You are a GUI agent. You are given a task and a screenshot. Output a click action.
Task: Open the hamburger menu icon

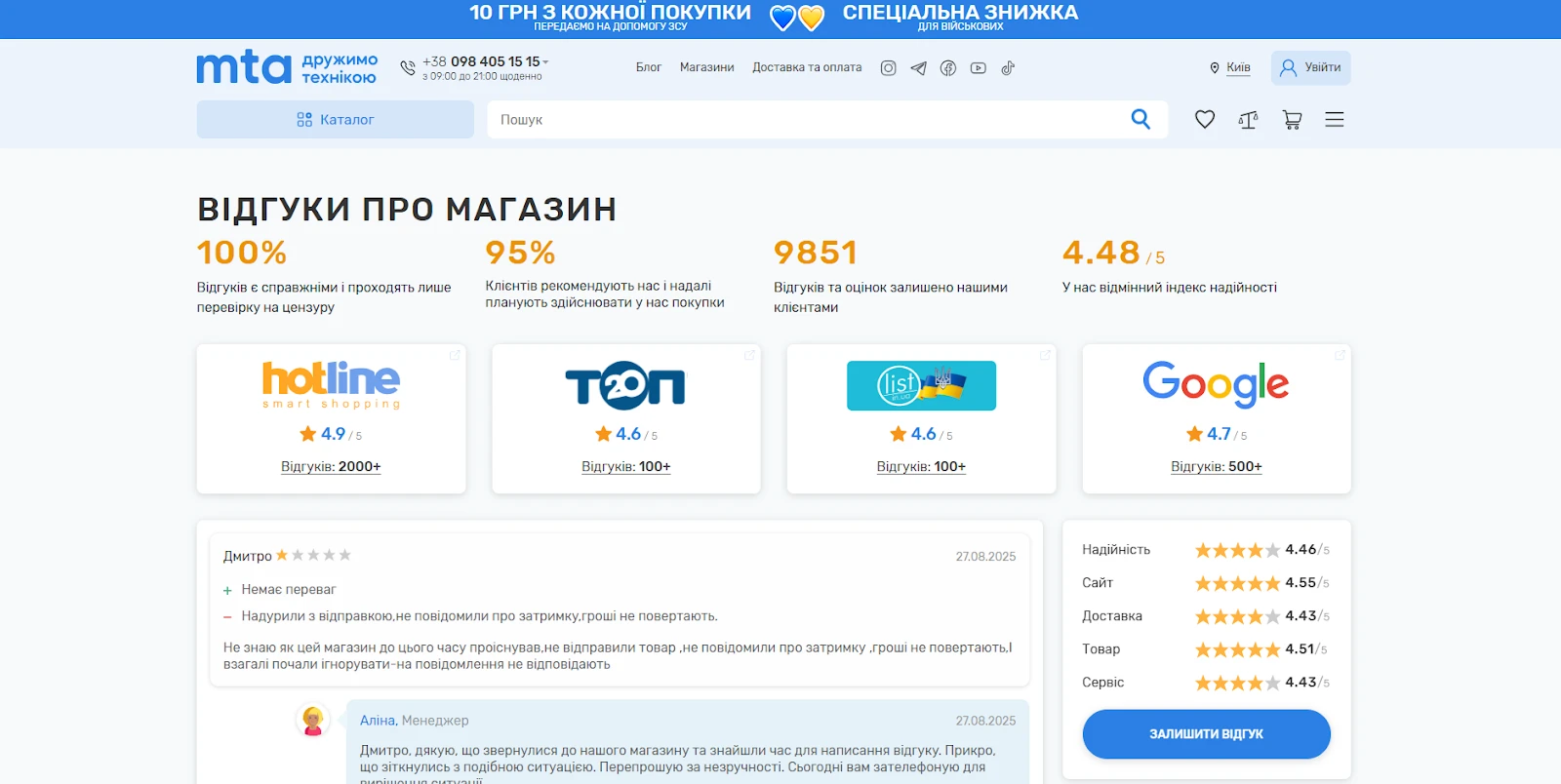pyautogui.click(x=1335, y=119)
